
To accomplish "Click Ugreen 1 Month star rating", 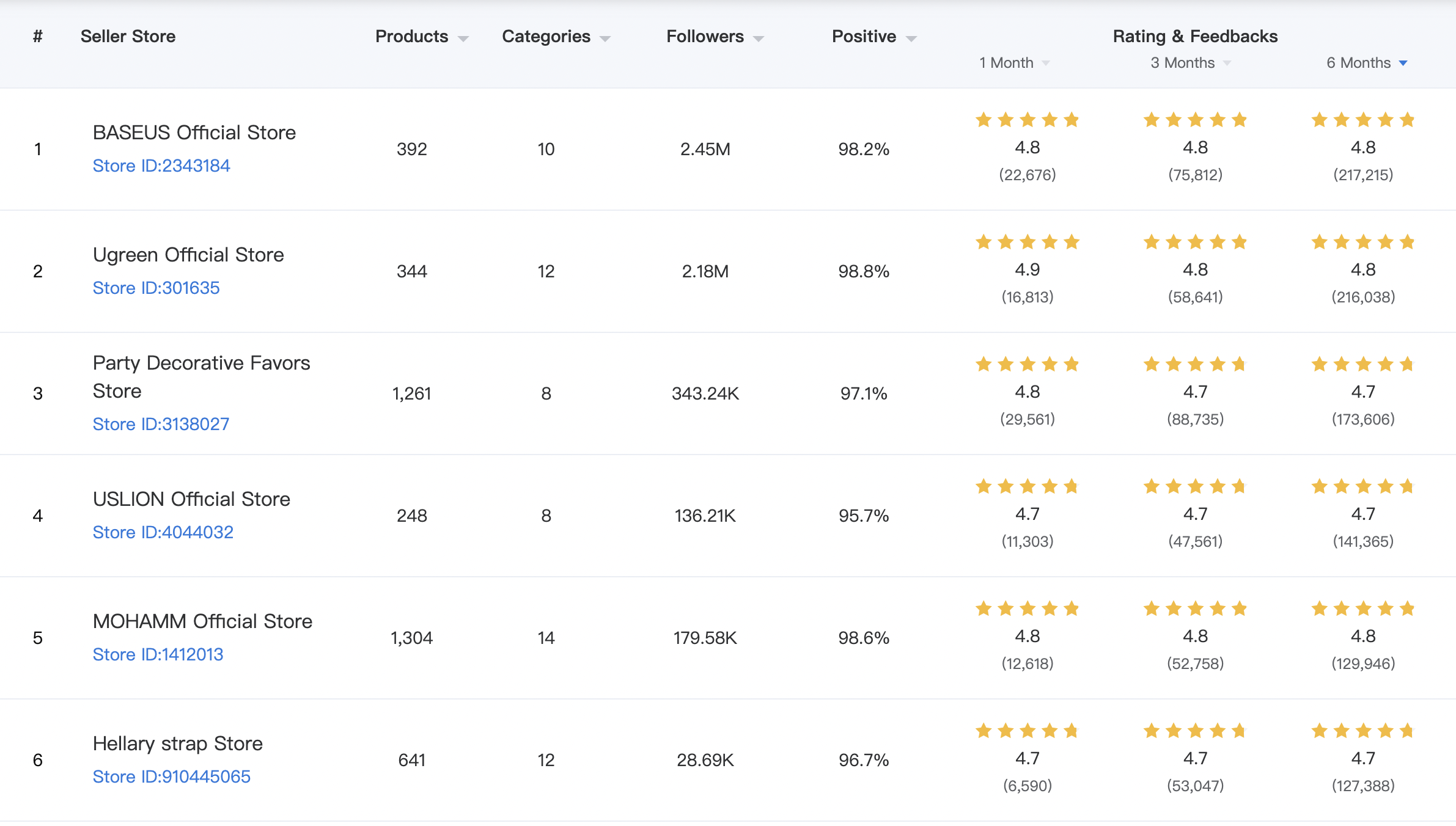I will click(1028, 242).
